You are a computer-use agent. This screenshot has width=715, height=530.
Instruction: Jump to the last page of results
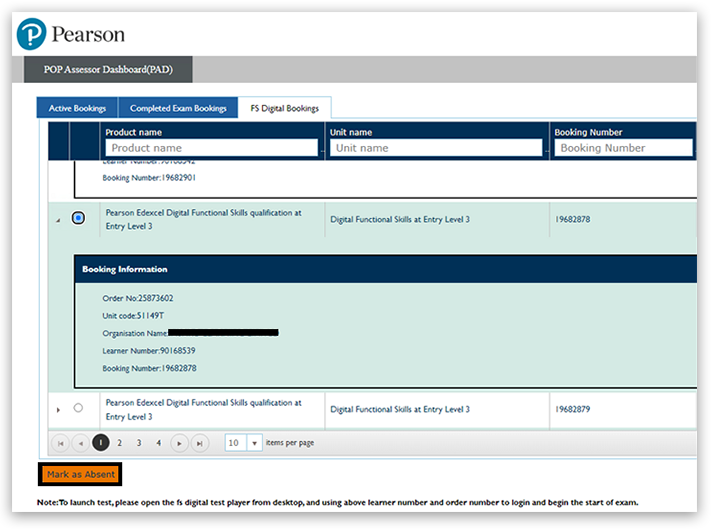[200, 443]
